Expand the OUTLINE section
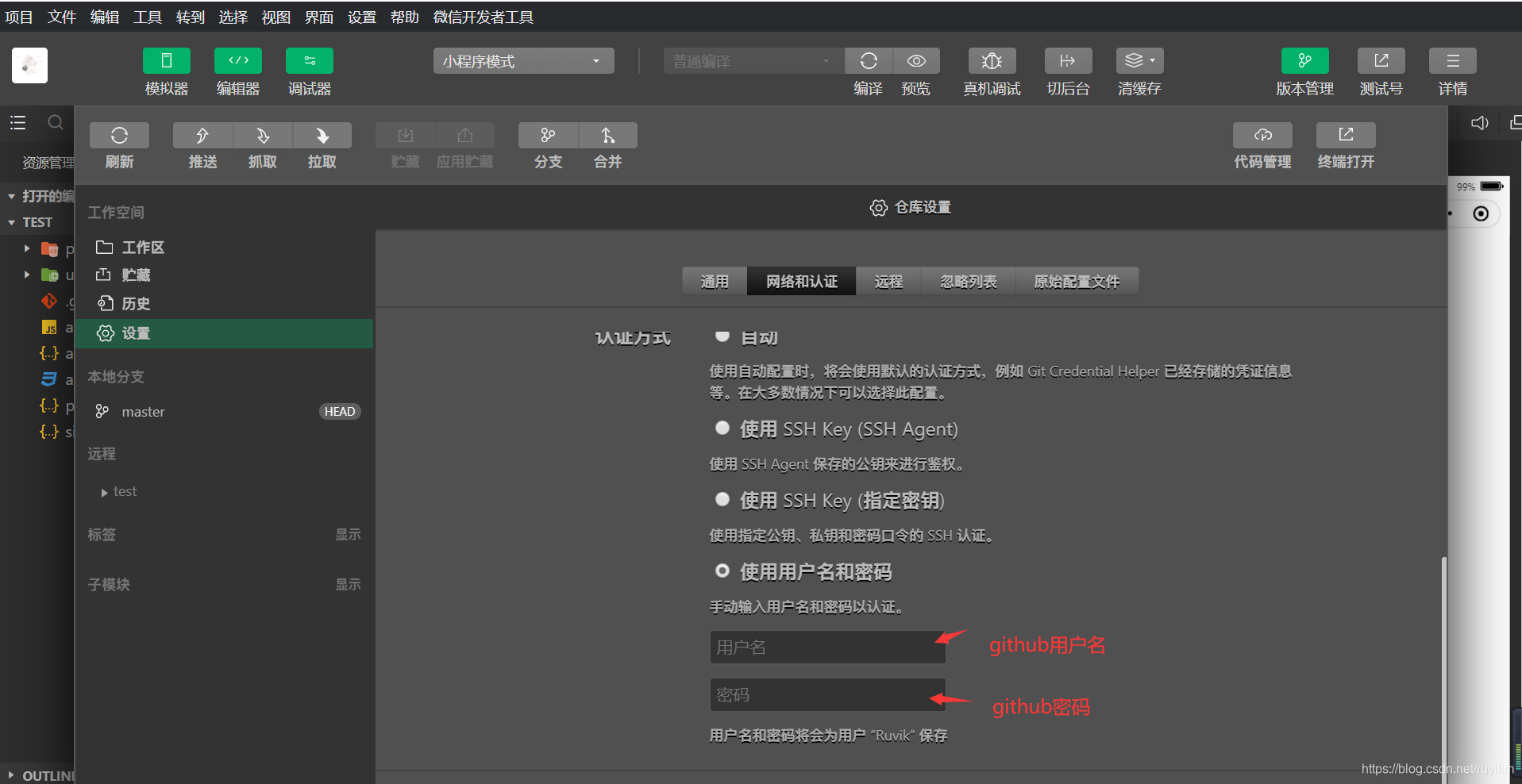 pos(10,775)
